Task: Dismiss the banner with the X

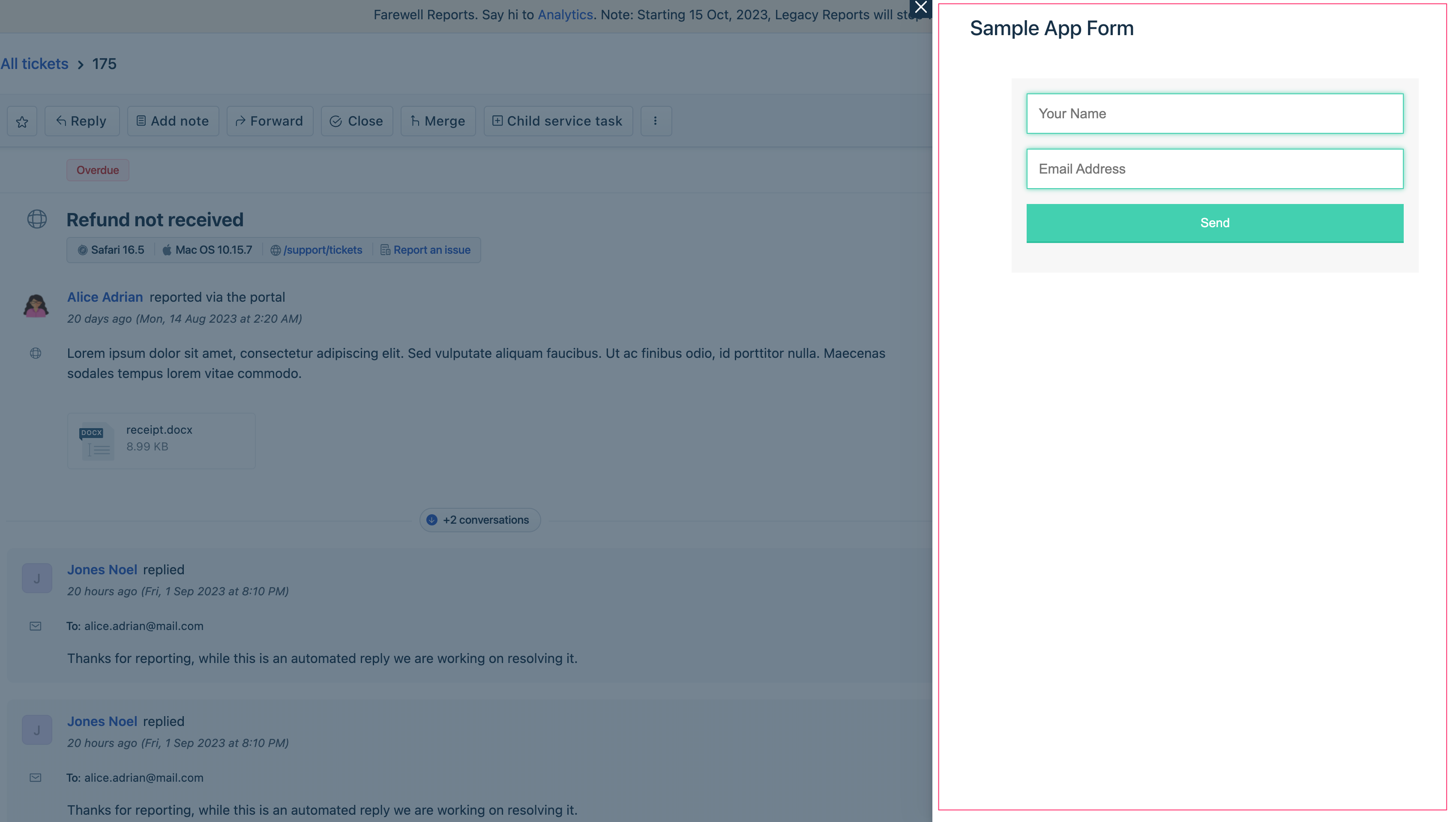Action: [x=921, y=8]
